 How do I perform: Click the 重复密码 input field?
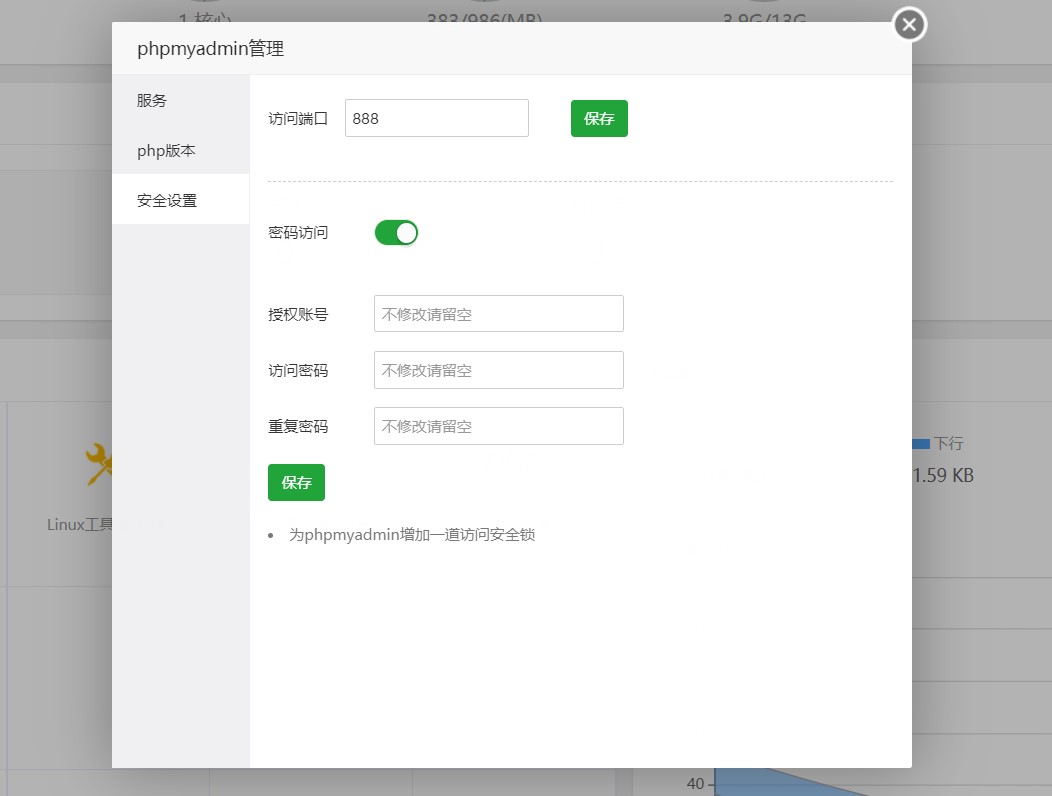[x=498, y=426]
